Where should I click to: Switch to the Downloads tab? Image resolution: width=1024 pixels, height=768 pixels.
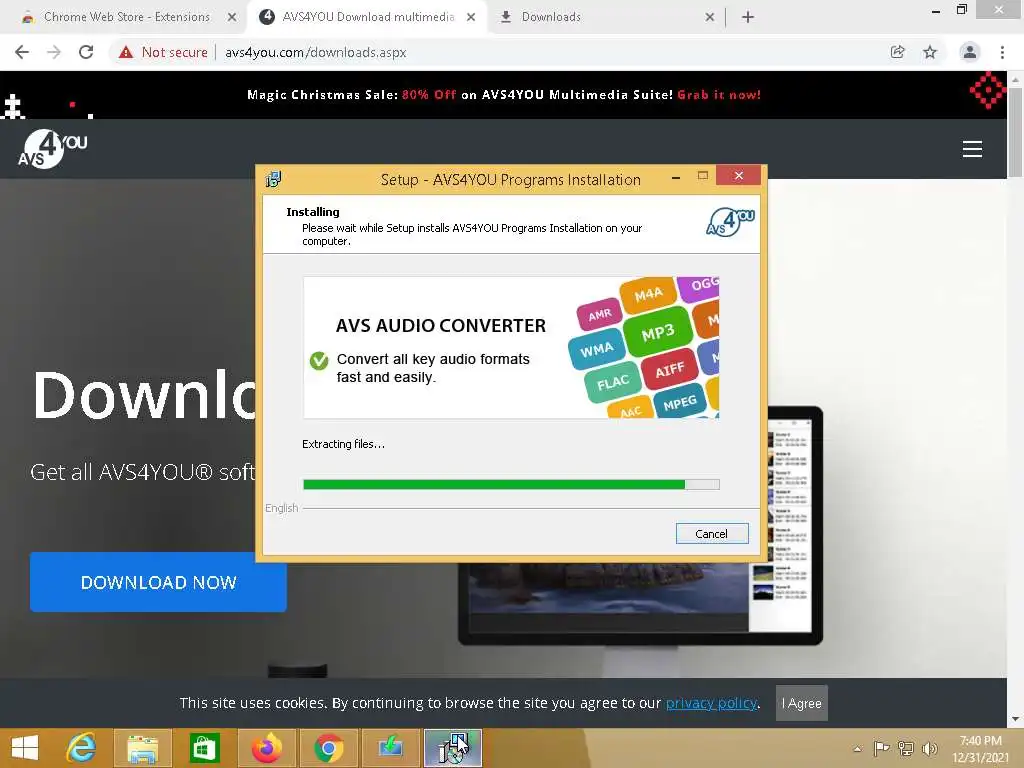point(551,17)
